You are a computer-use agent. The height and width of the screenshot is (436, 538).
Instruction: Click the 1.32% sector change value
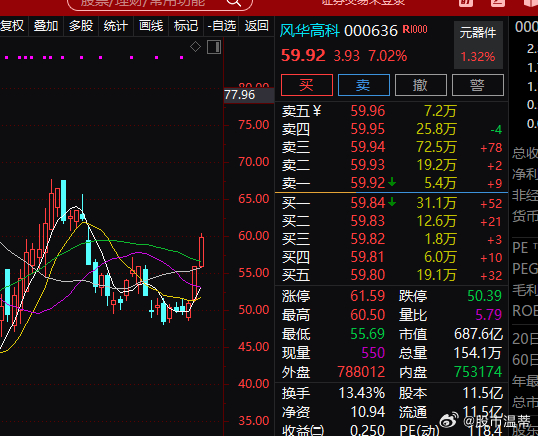click(478, 57)
